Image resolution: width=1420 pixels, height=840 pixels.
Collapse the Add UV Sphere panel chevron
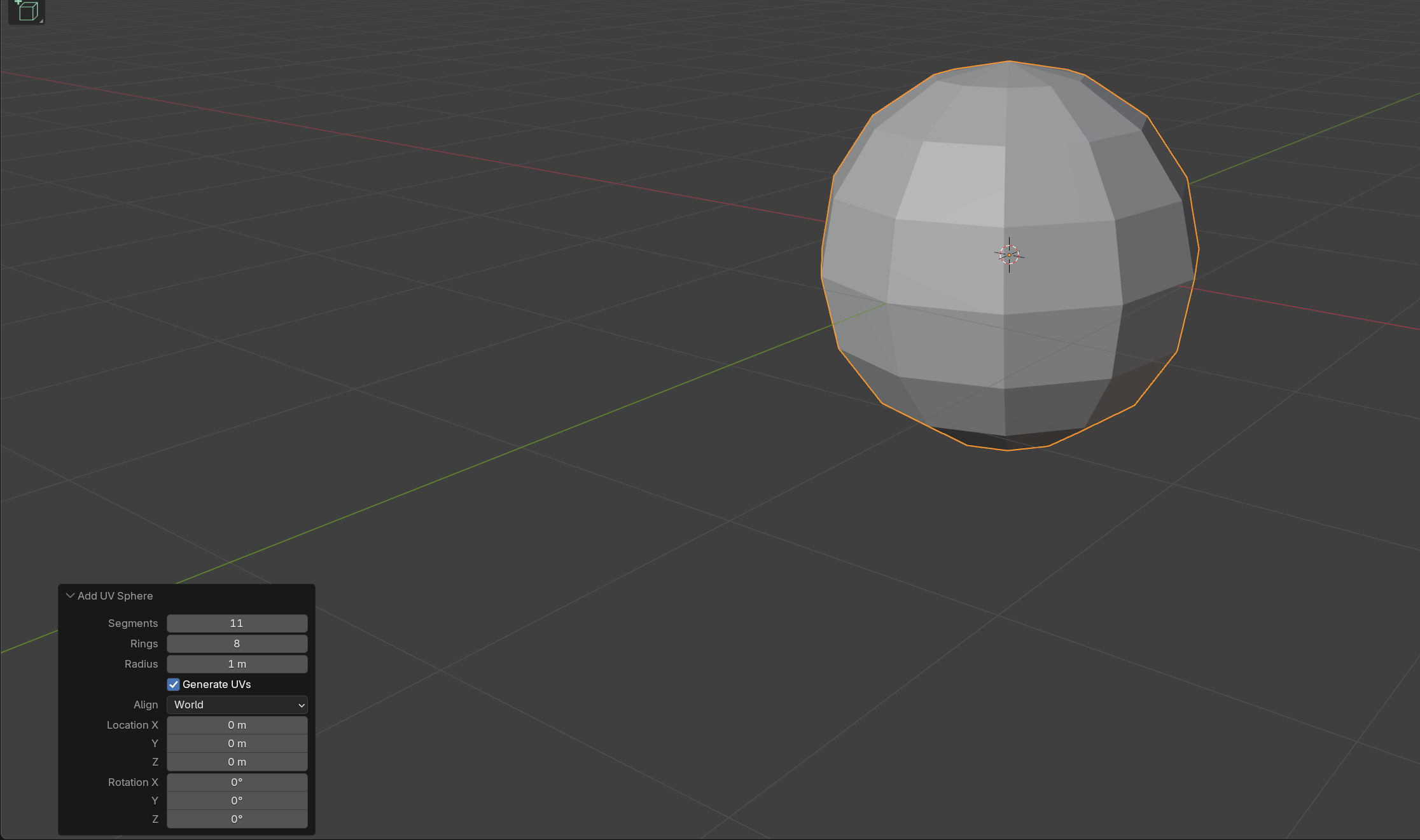coord(70,596)
